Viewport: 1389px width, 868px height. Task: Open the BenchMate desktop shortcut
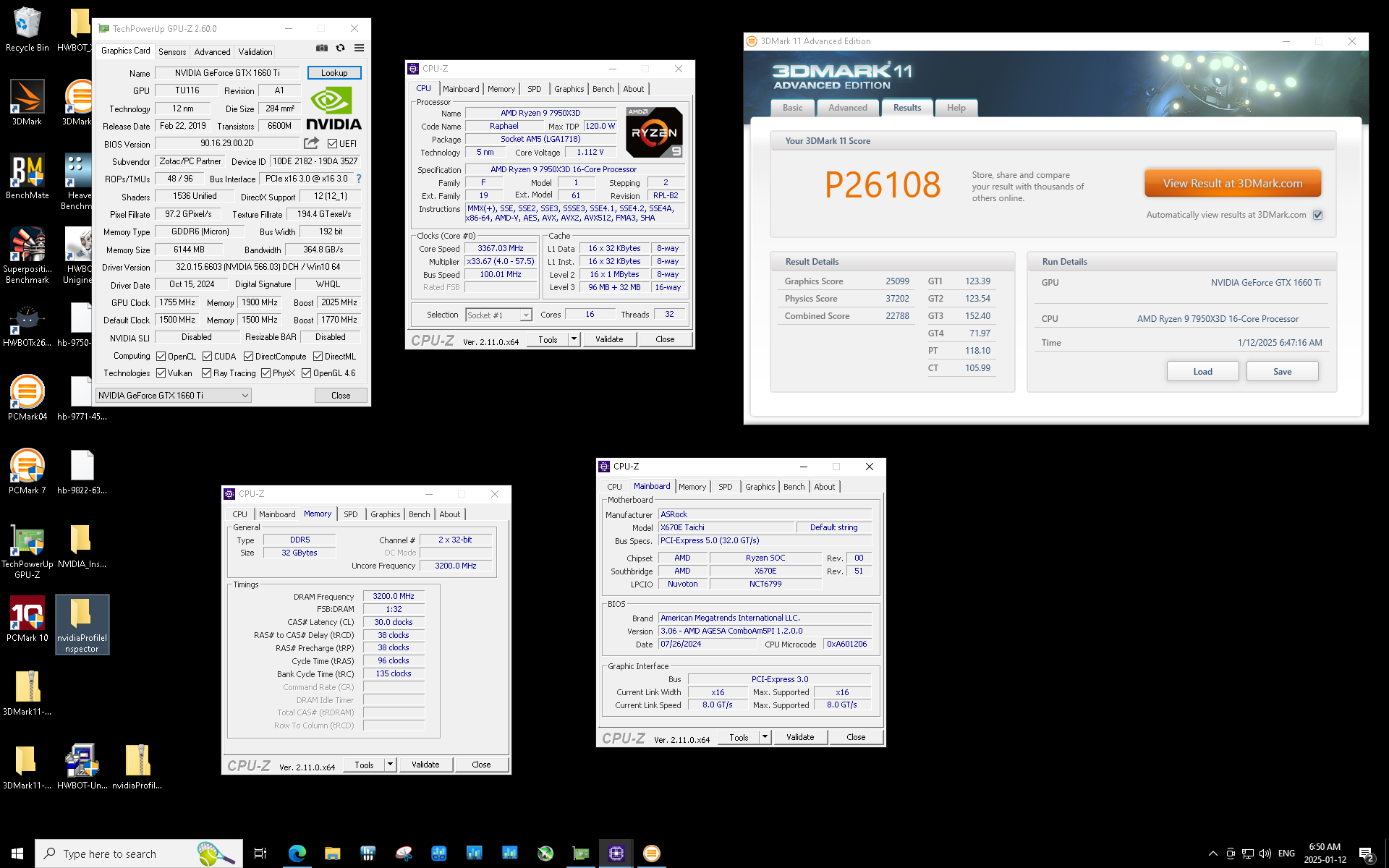(27, 177)
